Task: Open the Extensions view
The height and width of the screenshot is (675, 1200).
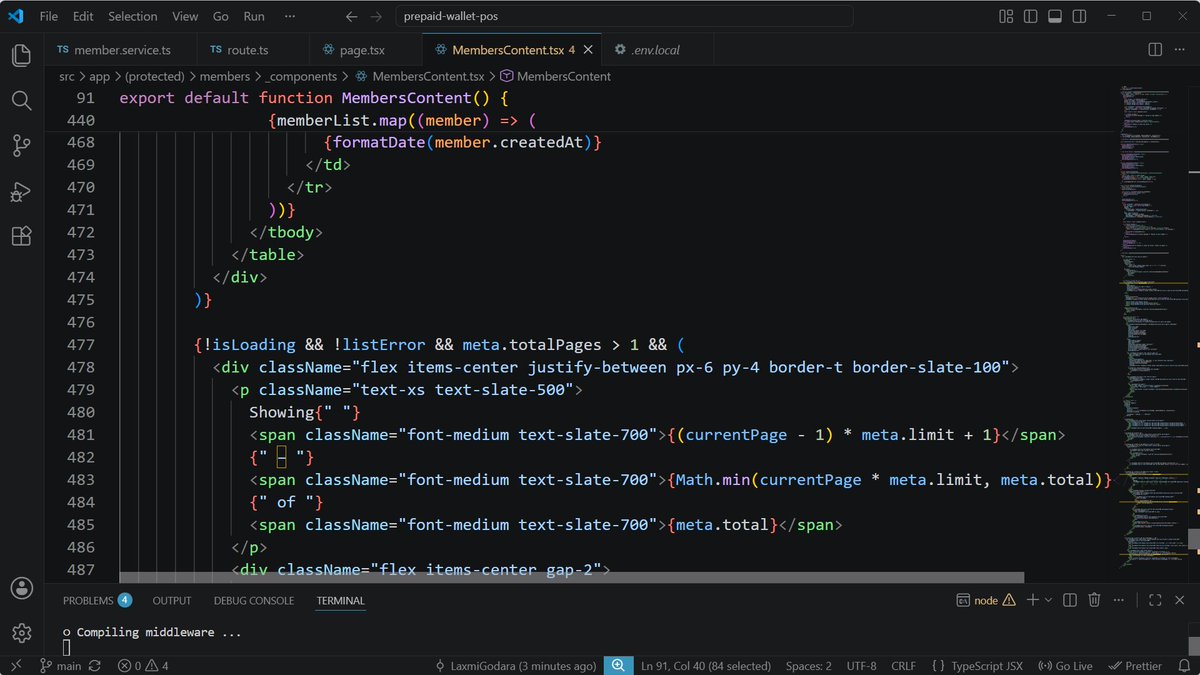Action: tap(21, 236)
